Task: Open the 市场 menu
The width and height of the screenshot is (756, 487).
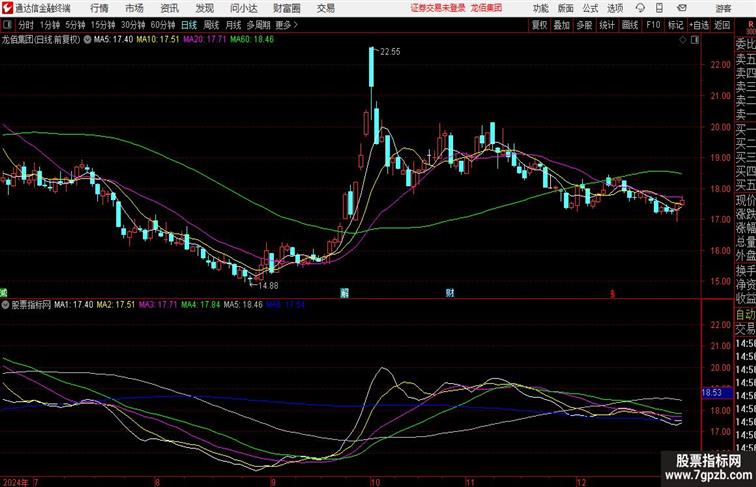Action: pyautogui.click(x=134, y=8)
